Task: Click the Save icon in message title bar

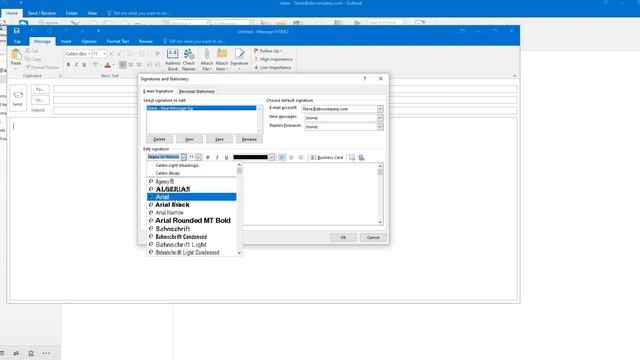Action: [16, 31]
